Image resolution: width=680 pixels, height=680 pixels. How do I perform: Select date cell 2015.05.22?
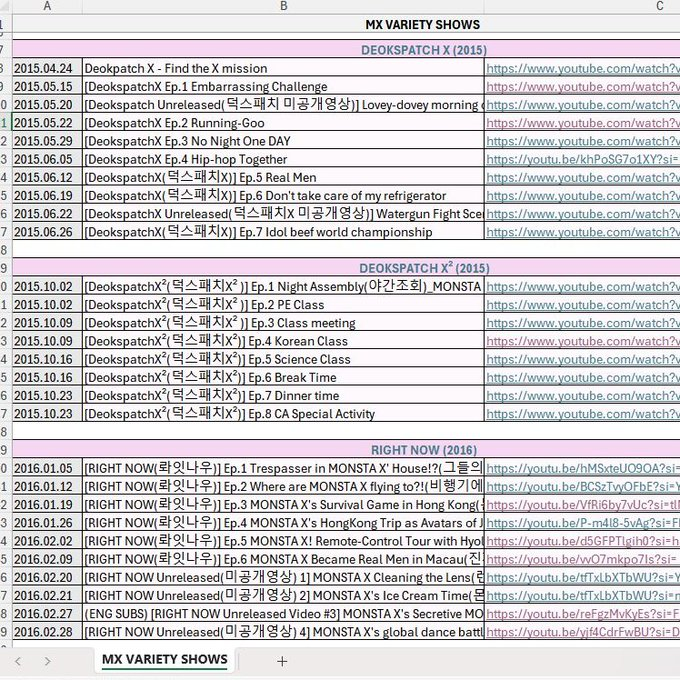(x=47, y=123)
